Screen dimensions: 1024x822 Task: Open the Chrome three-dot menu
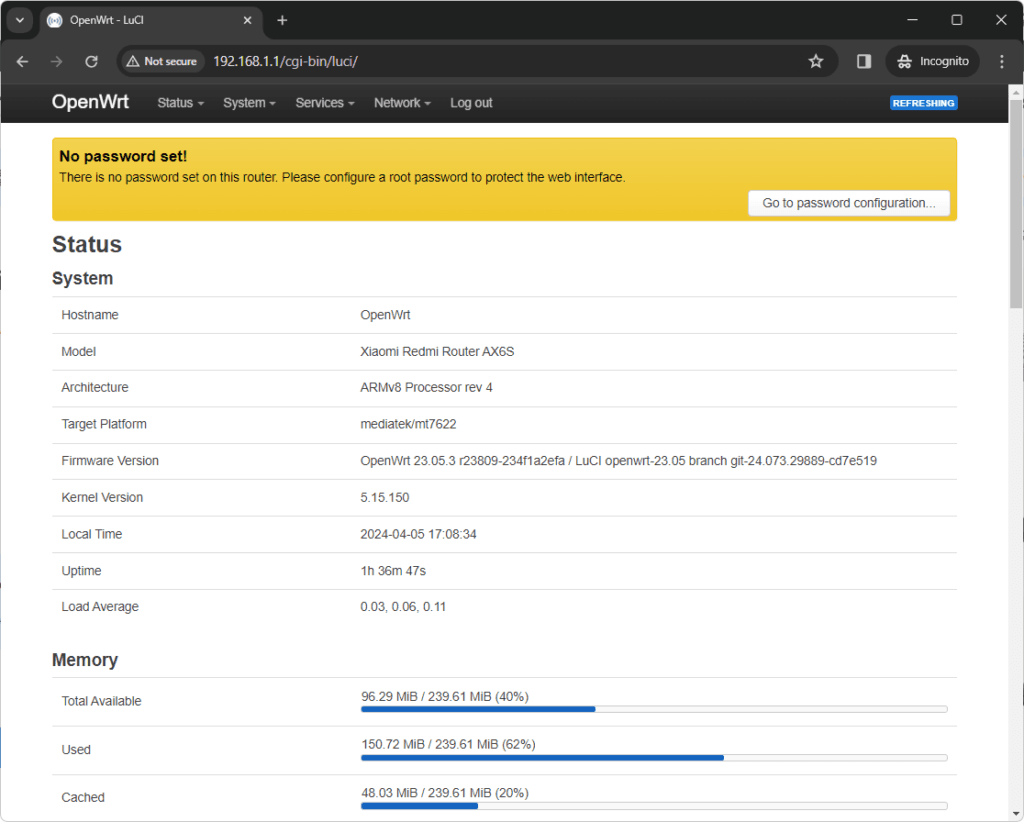tap(1002, 61)
